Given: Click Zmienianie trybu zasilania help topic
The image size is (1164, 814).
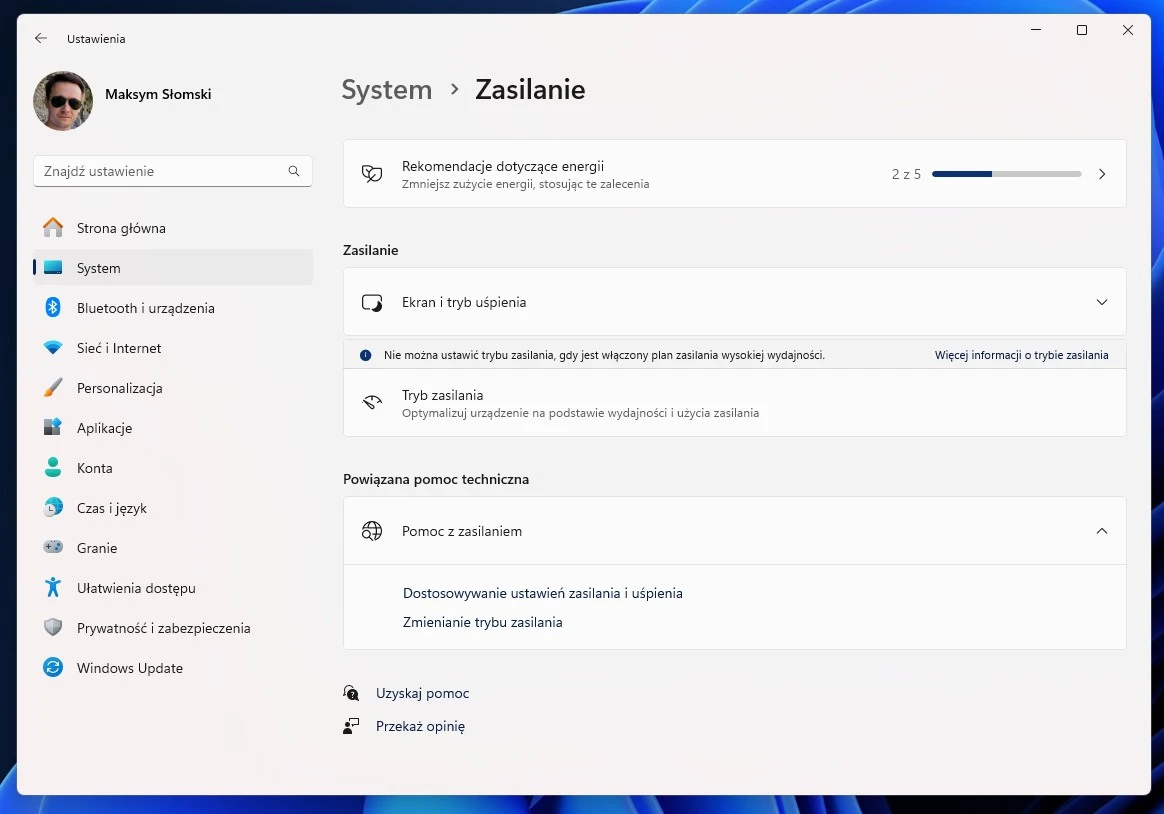Looking at the screenshot, I should click(483, 621).
